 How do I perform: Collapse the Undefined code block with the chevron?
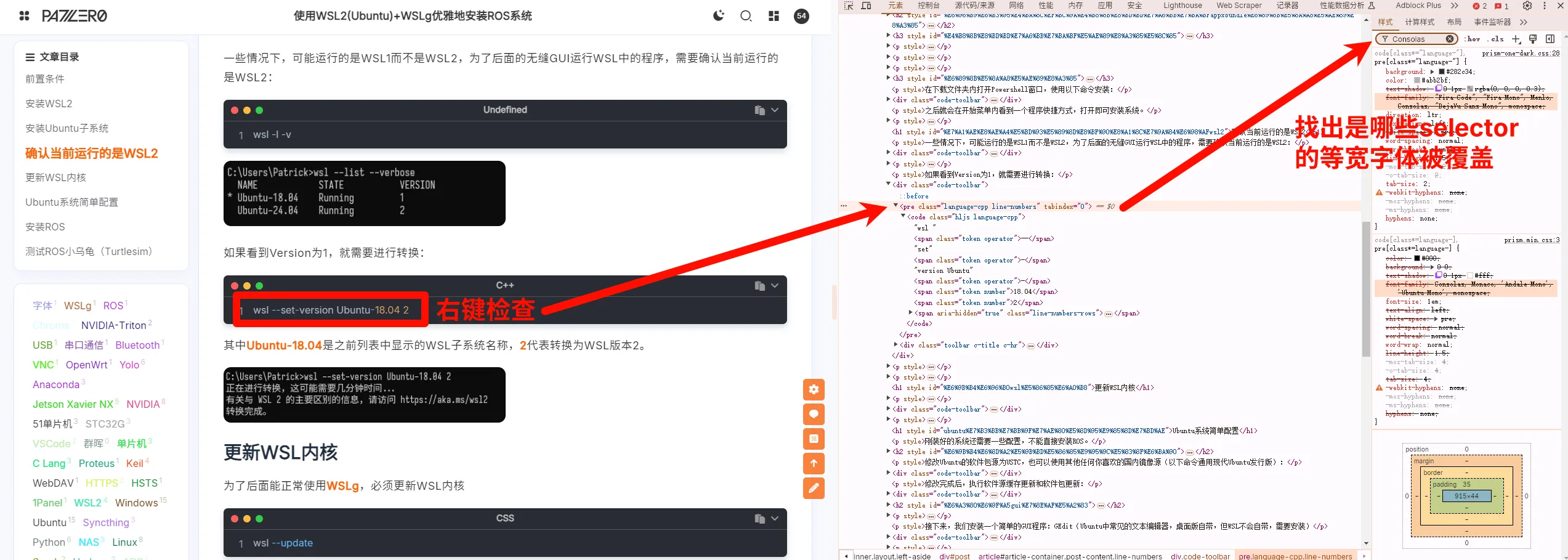click(x=775, y=110)
